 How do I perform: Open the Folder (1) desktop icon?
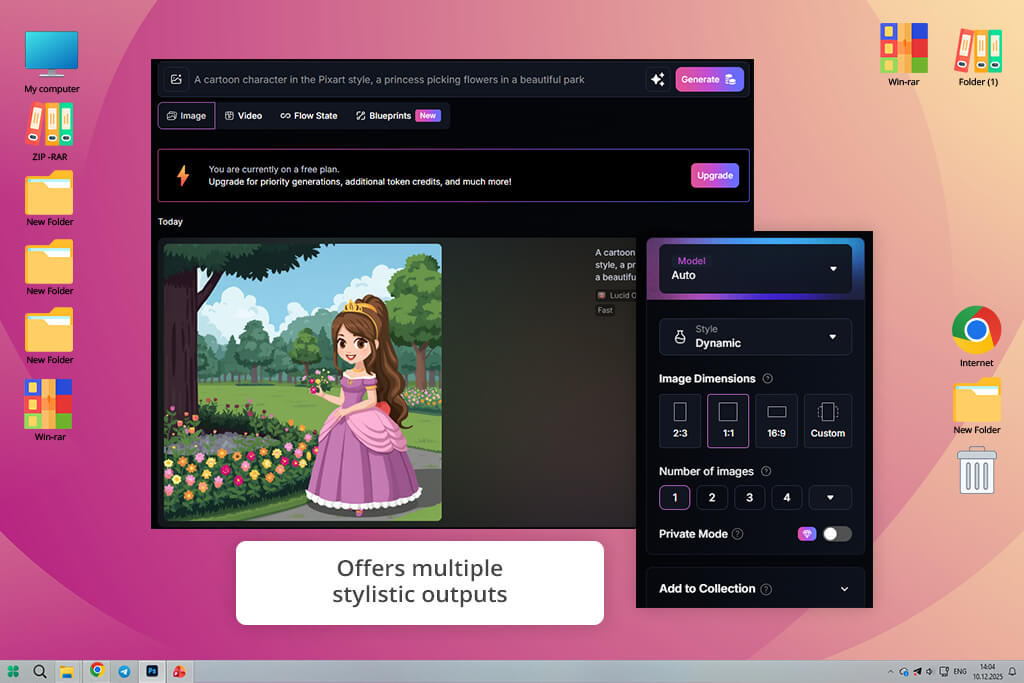[x=978, y=57]
